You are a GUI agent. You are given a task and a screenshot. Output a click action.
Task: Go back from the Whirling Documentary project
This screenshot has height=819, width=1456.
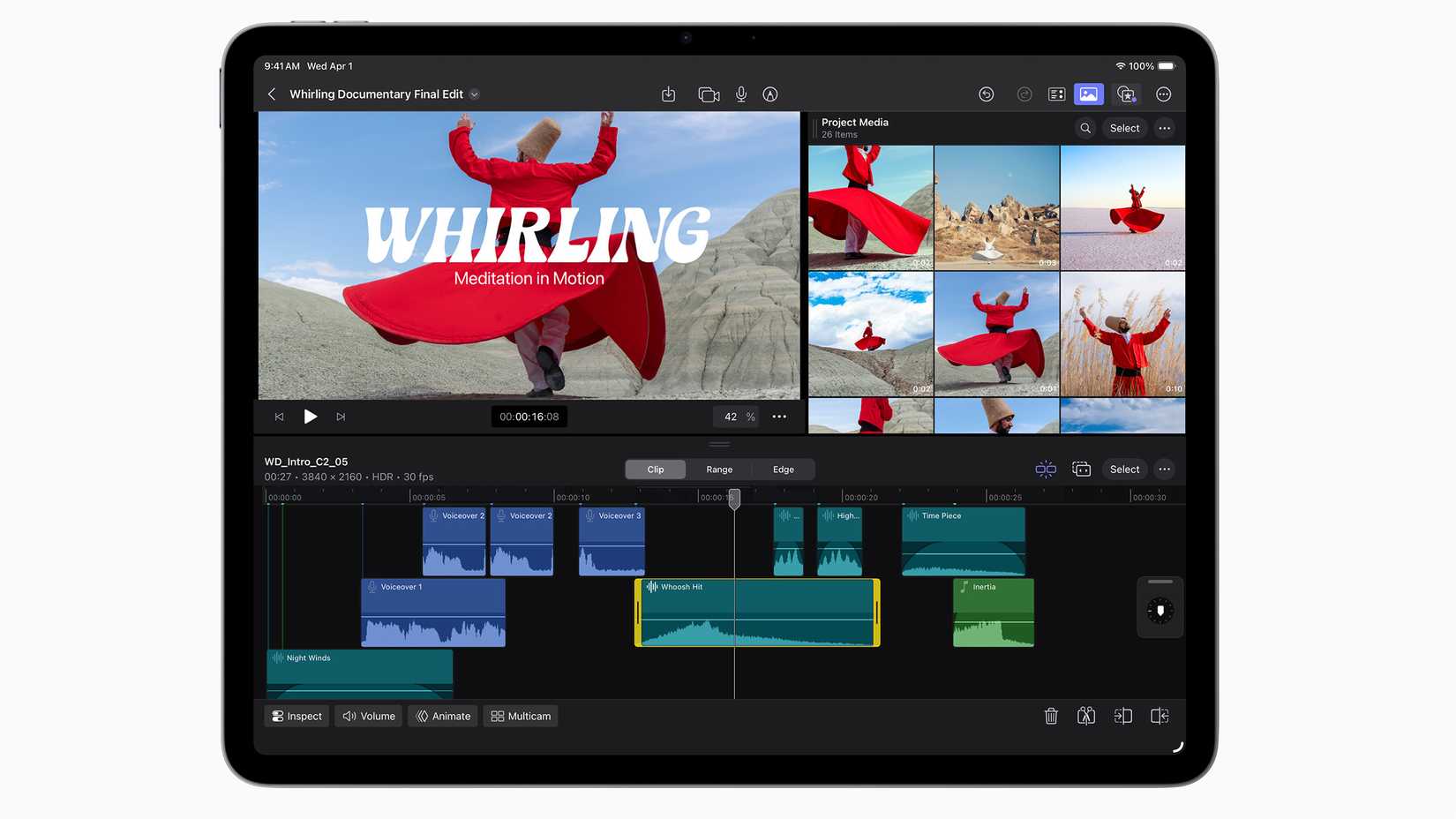coord(272,94)
